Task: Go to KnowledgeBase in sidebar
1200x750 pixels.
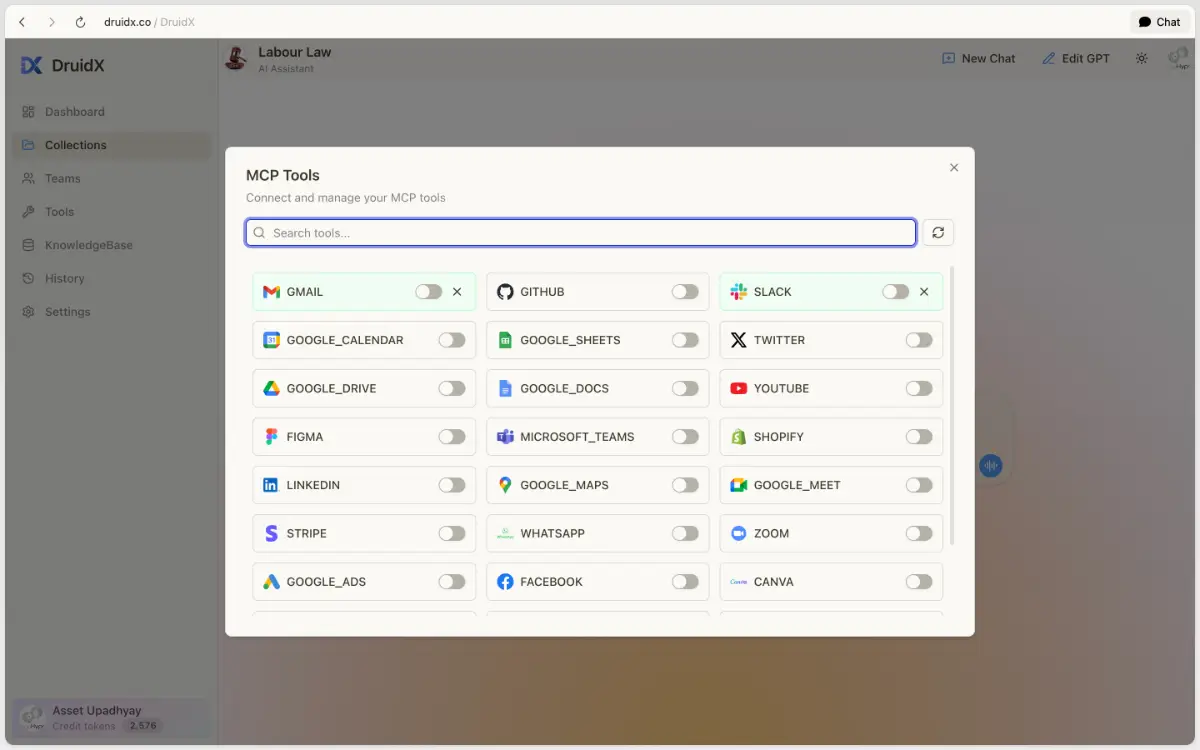Action: click(x=88, y=245)
